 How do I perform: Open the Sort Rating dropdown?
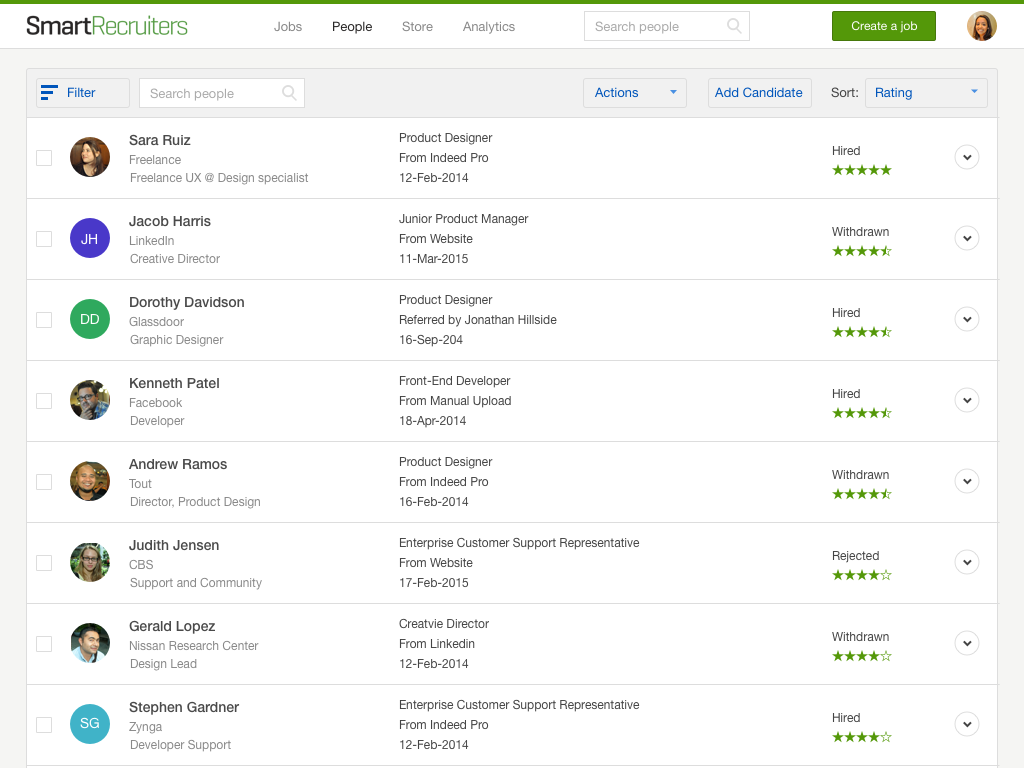[x=926, y=93]
